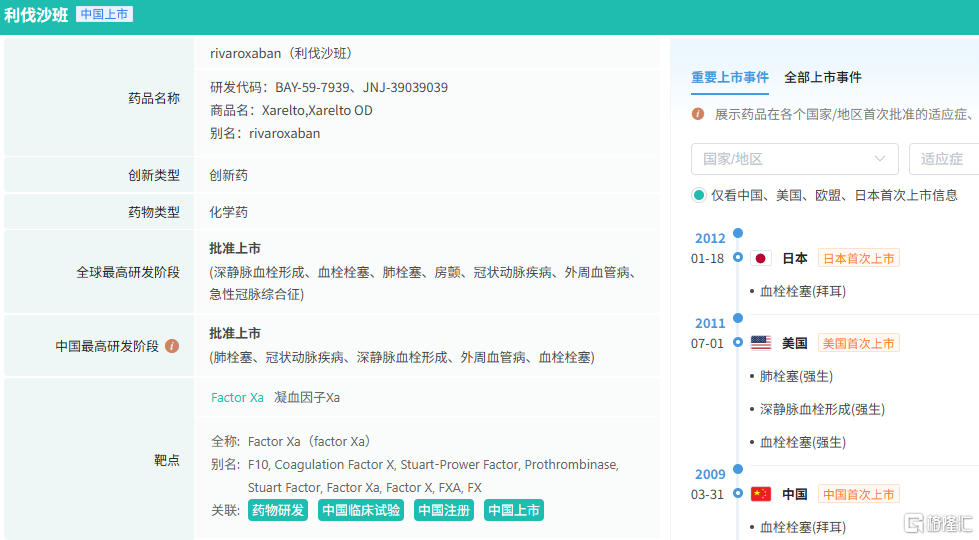The image size is (979, 540).
Task: Open the 国家/地区 dropdown
Action: coord(794,159)
